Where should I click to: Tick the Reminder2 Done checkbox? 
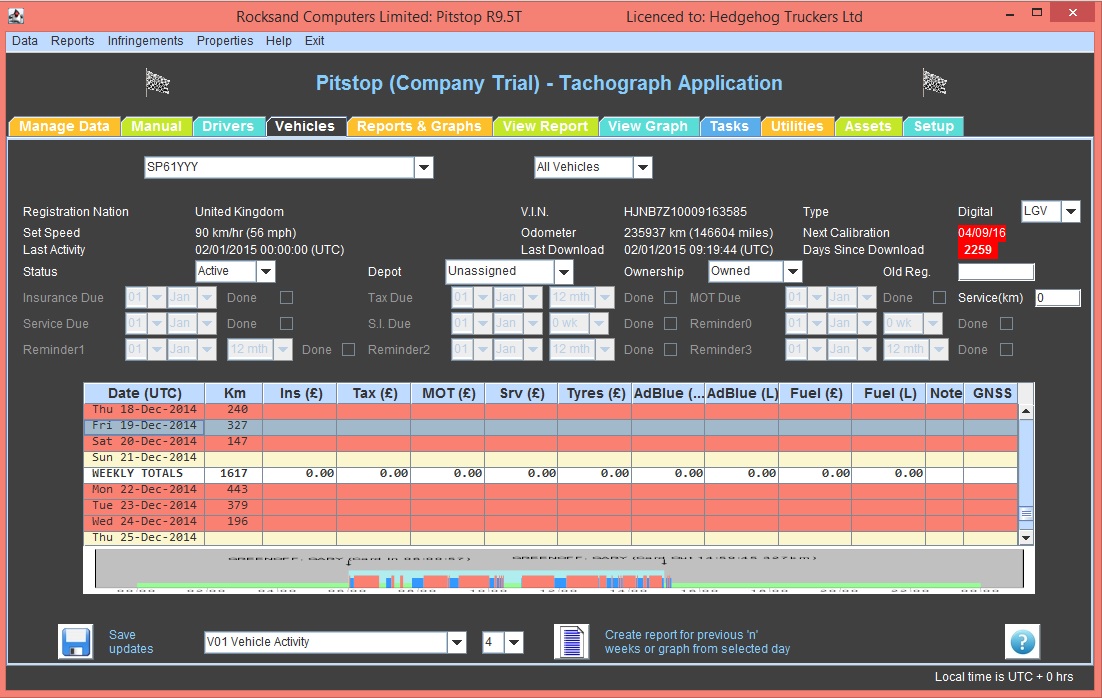tap(670, 349)
